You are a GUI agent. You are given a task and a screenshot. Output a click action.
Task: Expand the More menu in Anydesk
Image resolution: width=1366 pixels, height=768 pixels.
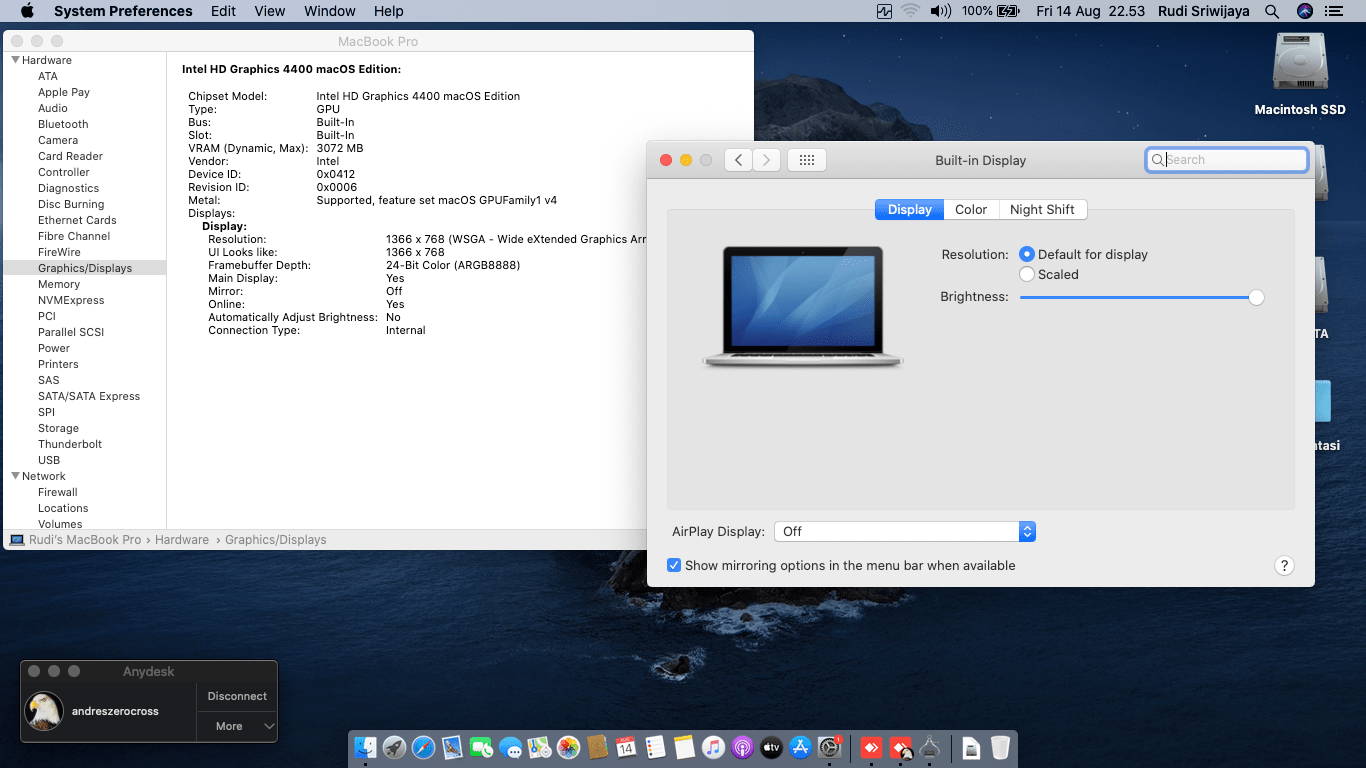pos(238,726)
